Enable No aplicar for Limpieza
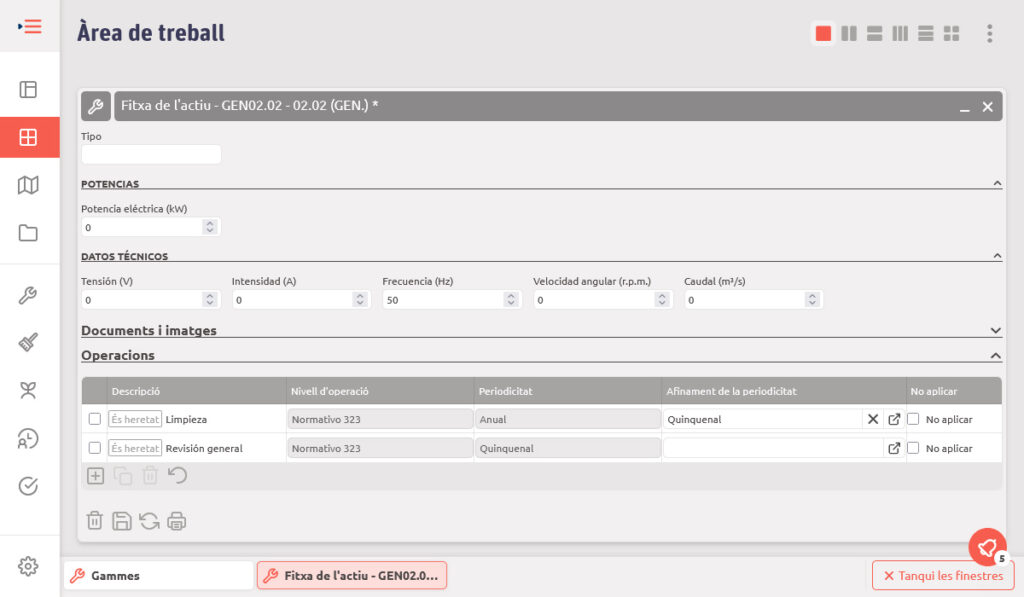This screenshot has width=1024, height=597. [913, 419]
